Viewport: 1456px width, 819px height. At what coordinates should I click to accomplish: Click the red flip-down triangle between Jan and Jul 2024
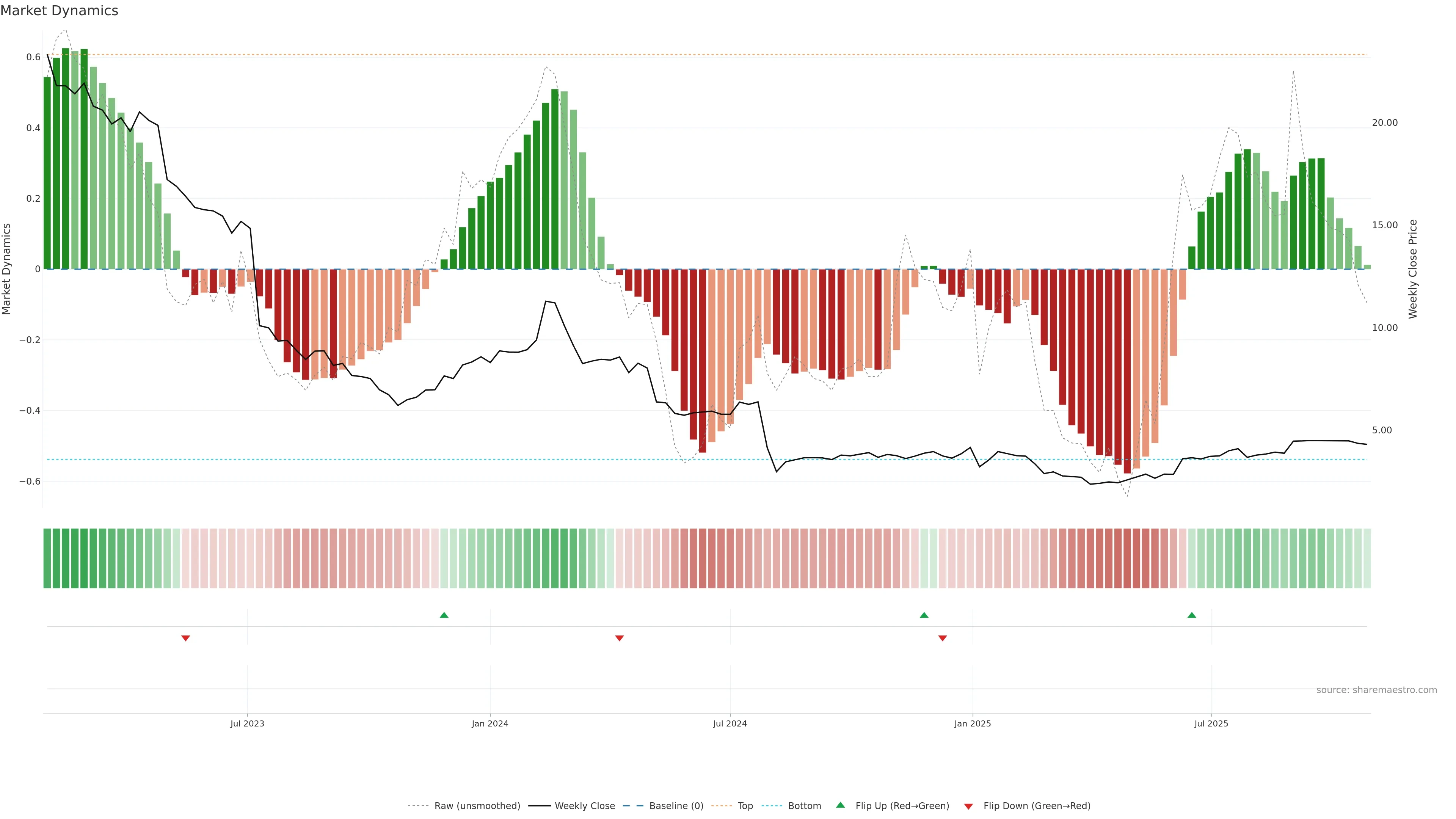point(619,638)
